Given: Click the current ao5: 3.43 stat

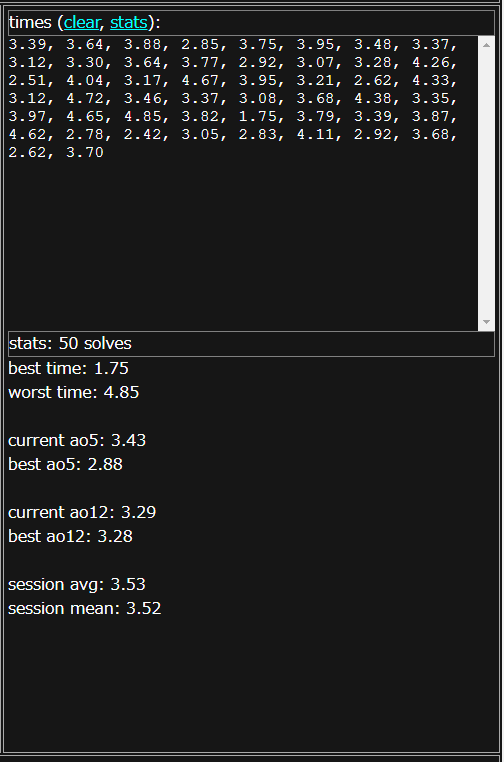Looking at the screenshot, I should point(77,440).
